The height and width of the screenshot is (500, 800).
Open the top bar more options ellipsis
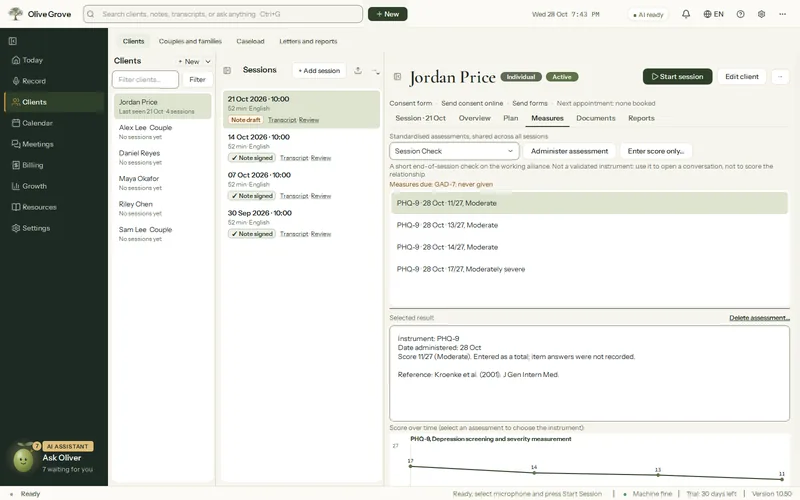782,14
